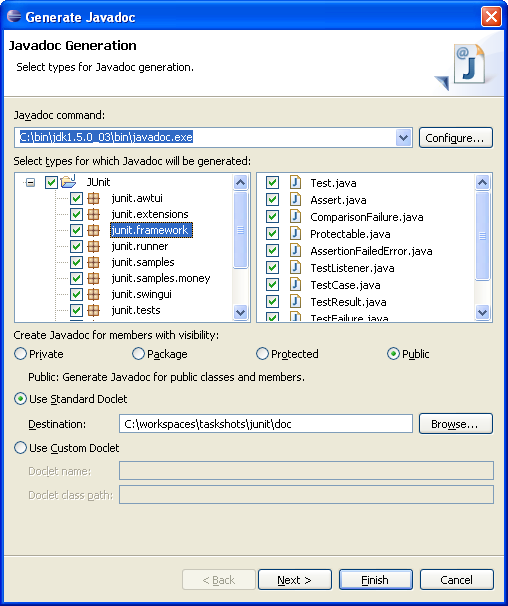
Task: Uncheck the Test.java checkbox
Action: [273, 182]
